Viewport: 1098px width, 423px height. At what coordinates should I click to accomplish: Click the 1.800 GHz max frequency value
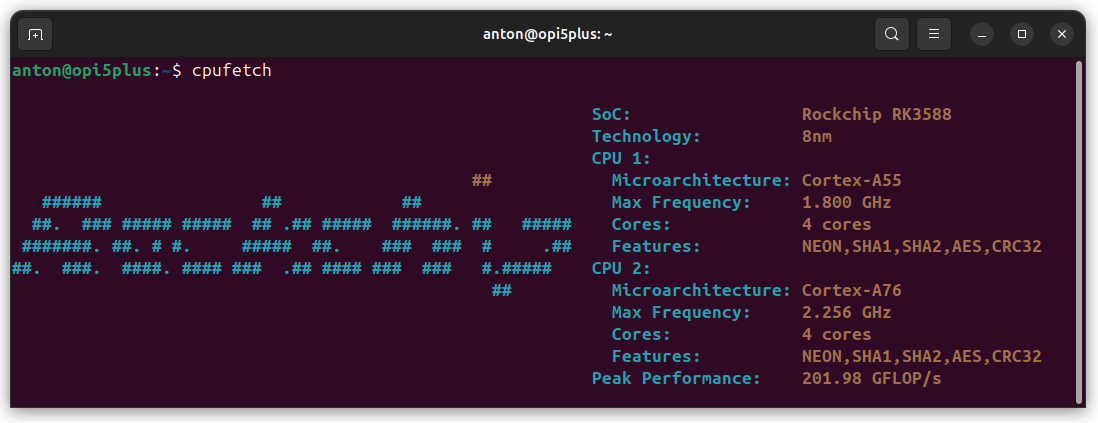point(846,202)
